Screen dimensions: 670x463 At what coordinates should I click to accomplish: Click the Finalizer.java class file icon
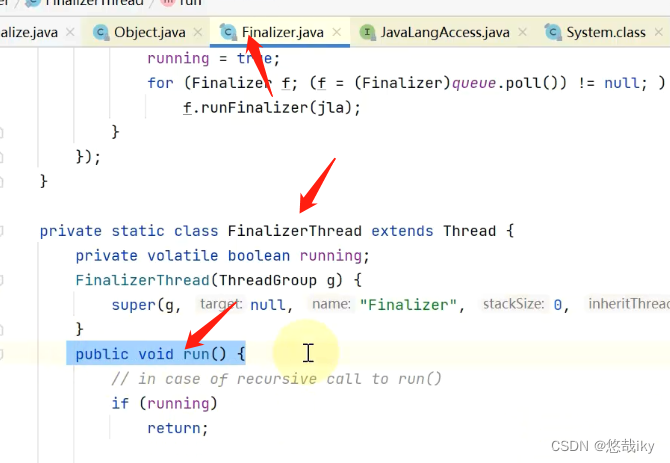point(228,32)
